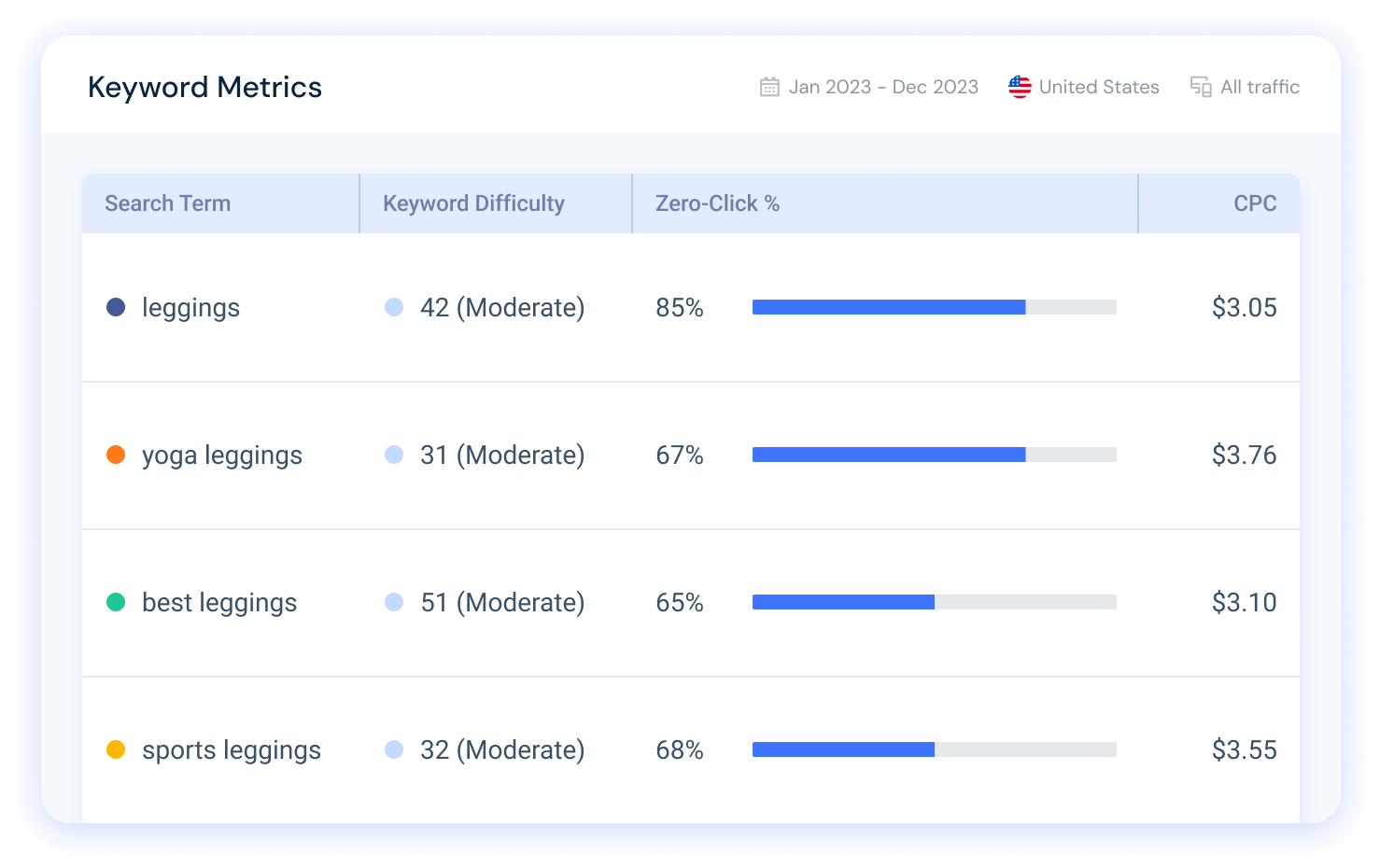
Task: Click the traffic filter icon beside All traffic
Action: 1200,86
